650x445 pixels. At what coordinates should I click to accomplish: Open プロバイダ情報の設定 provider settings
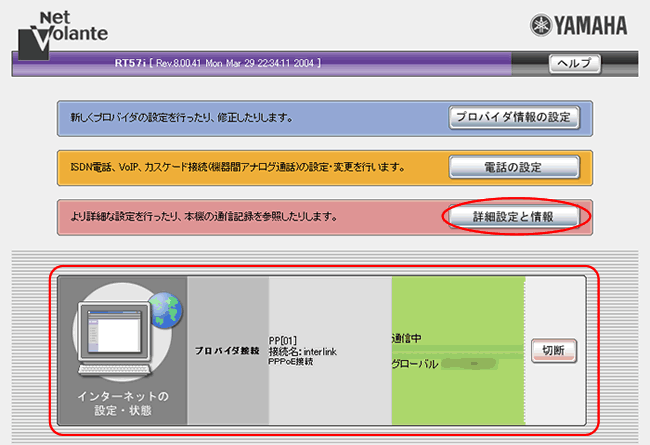[513, 117]
